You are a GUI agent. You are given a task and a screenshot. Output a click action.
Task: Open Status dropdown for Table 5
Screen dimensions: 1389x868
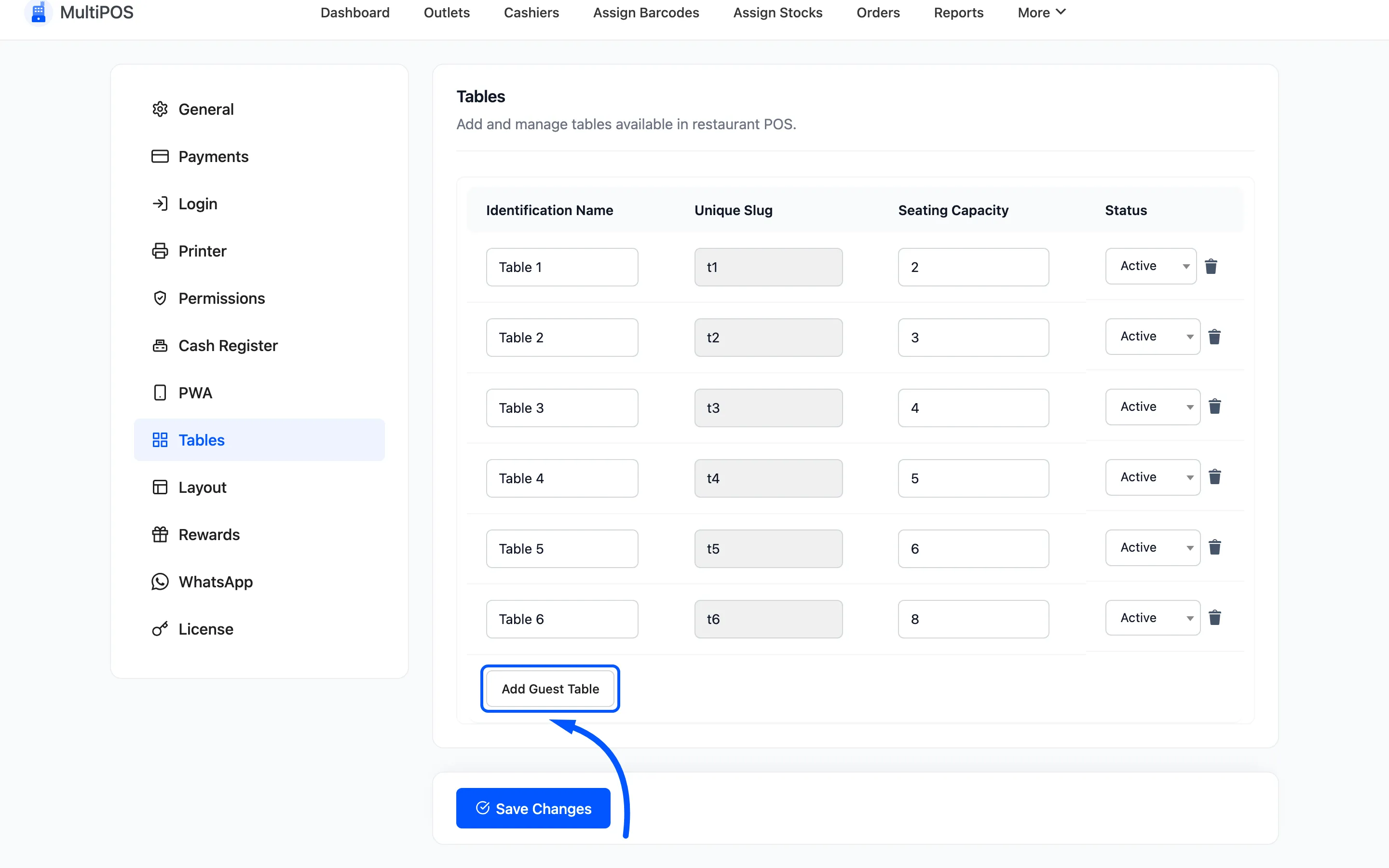[1153, 548]
